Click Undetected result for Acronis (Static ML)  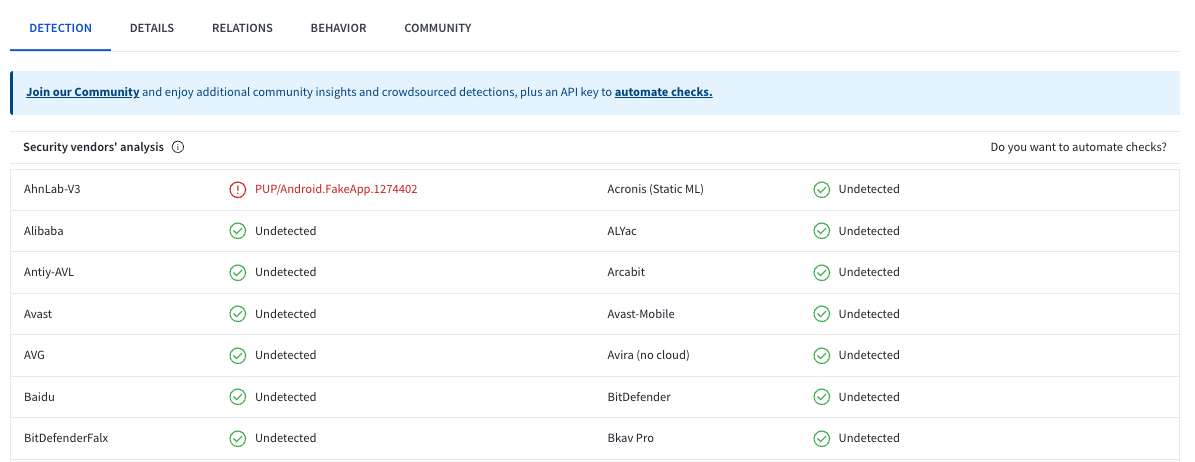coord(869,189)
